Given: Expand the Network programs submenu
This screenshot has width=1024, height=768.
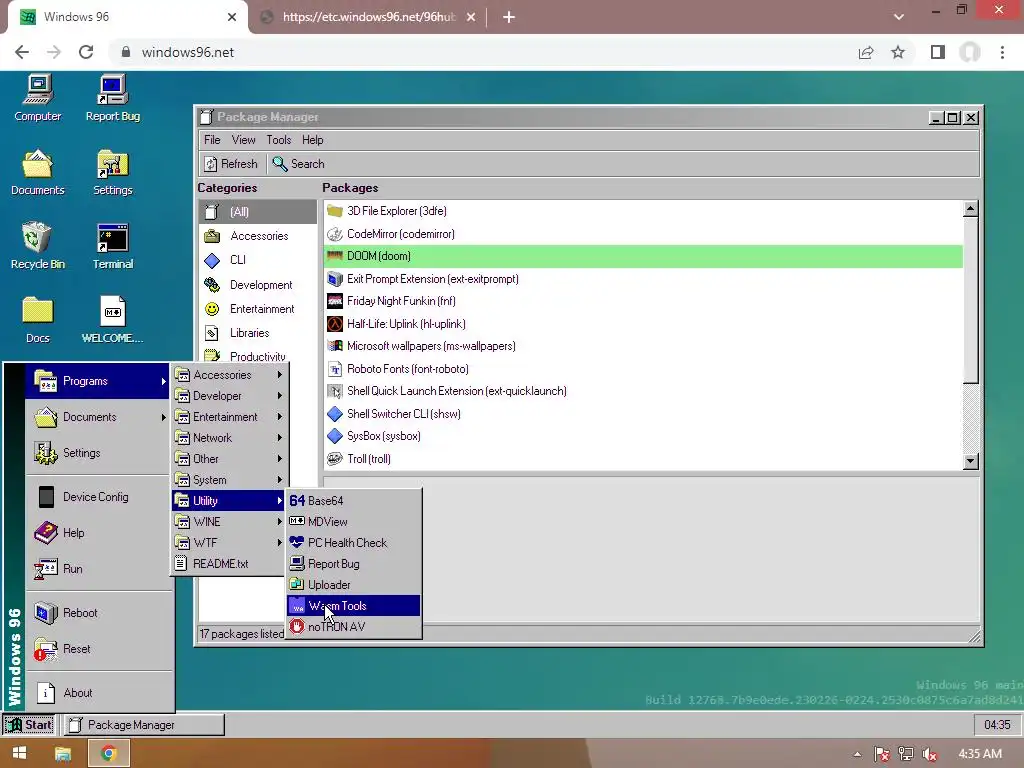Looking at the screenshot, I should click(x=229, y=438).
